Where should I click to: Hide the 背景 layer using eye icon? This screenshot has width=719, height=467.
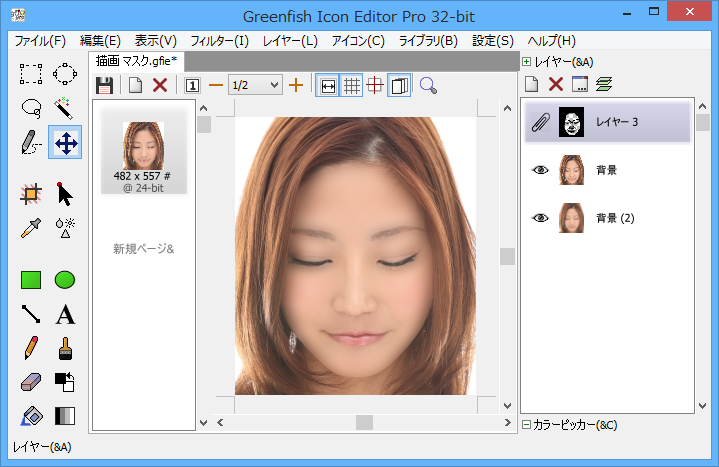click(541, 170)
